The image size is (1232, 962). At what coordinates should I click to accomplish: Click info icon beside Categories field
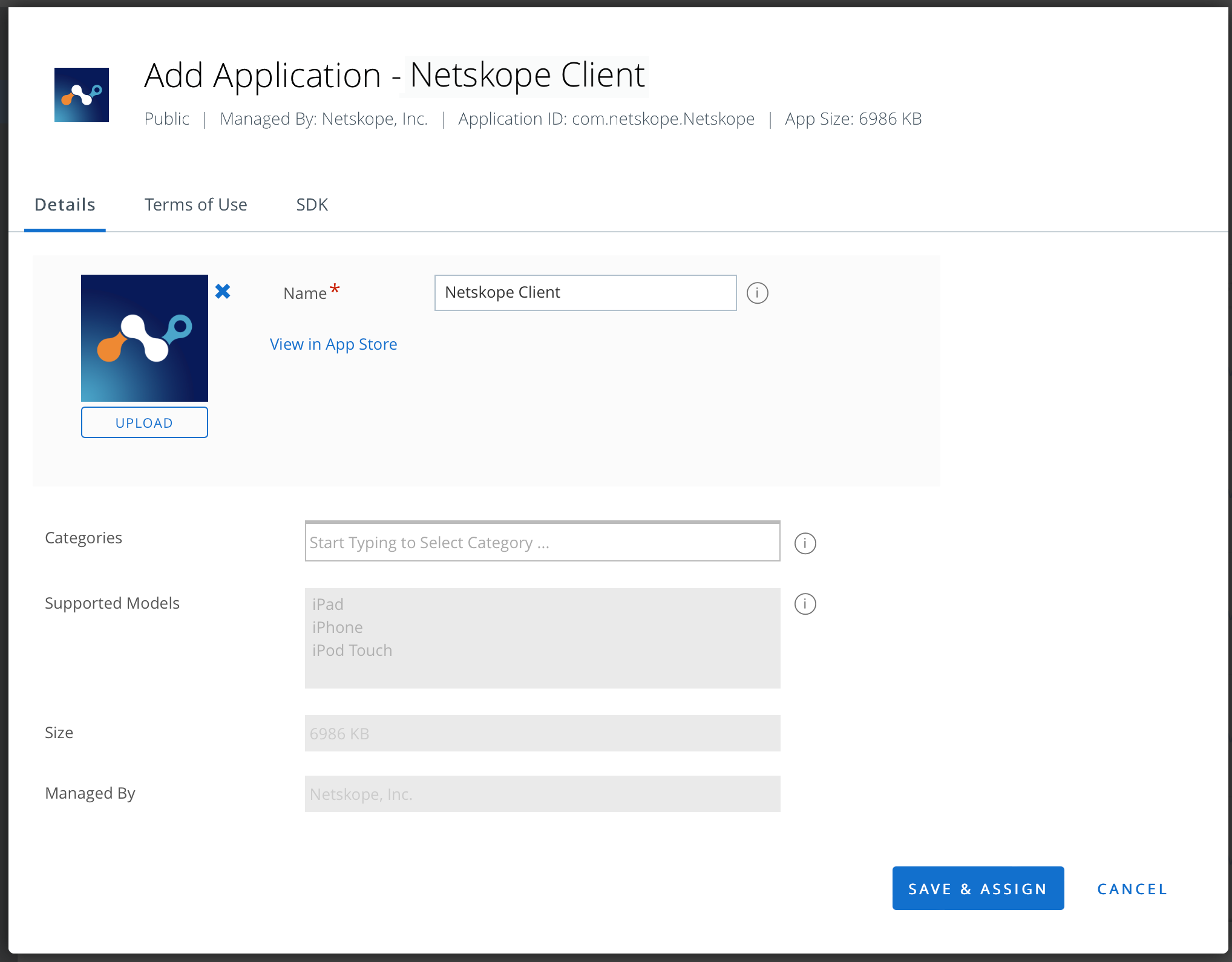(805, 543)
